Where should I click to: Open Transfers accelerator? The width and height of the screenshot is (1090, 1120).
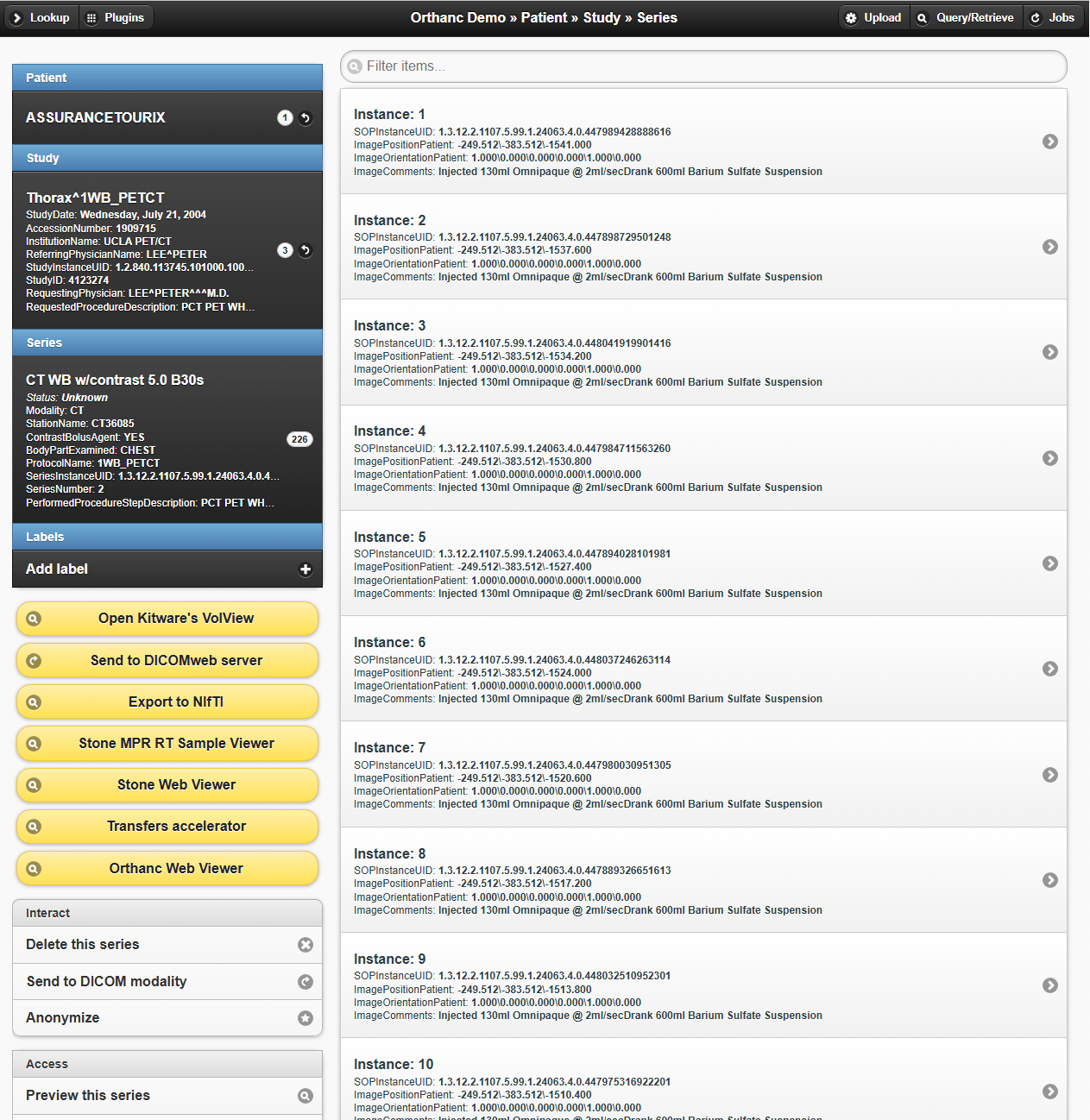point(167,826)
